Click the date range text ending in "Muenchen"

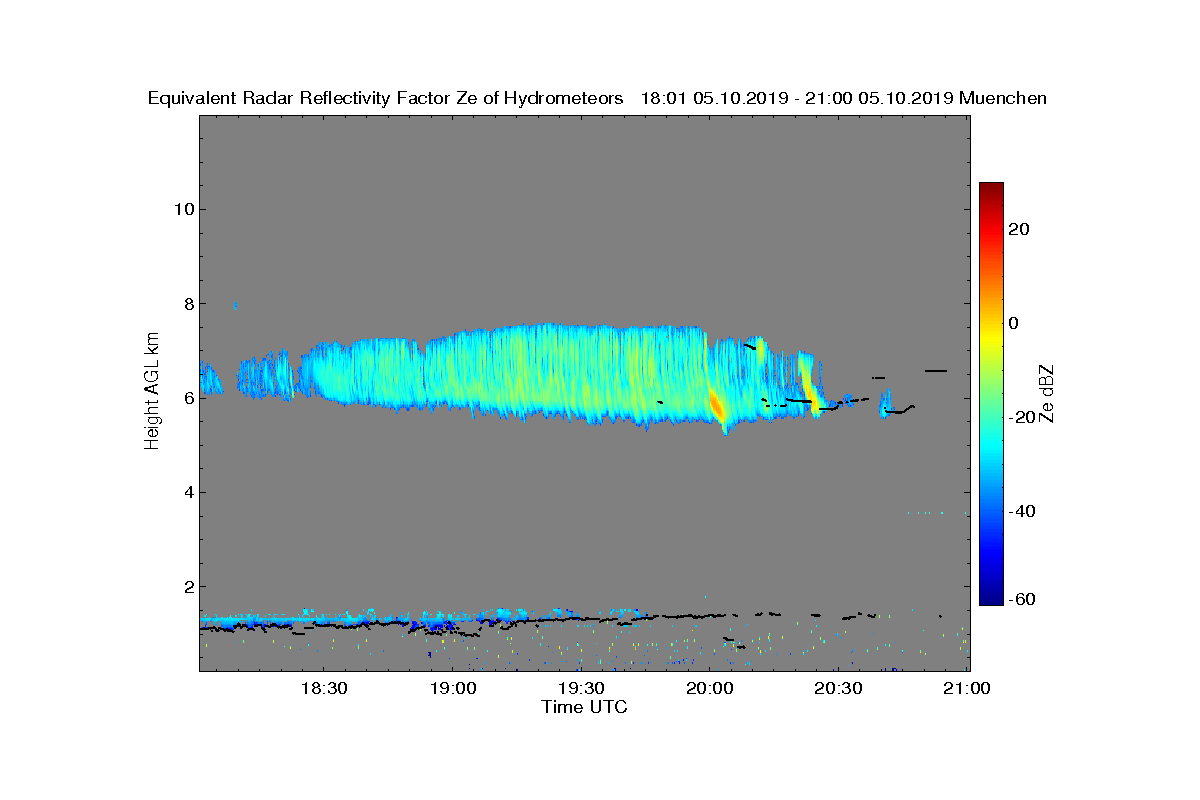coord(844,98)
